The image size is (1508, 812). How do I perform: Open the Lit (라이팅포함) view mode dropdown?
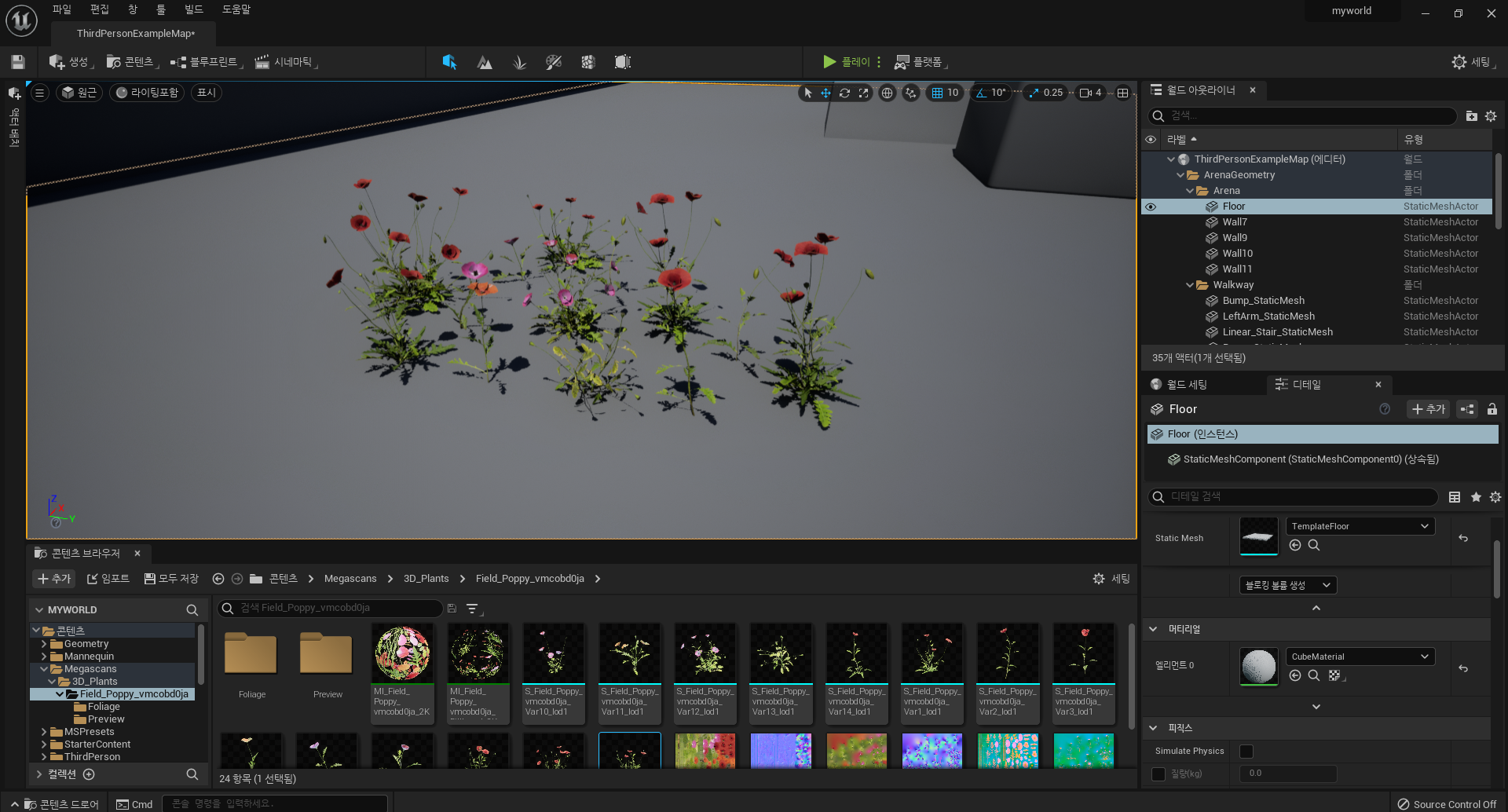coord(147,93)
